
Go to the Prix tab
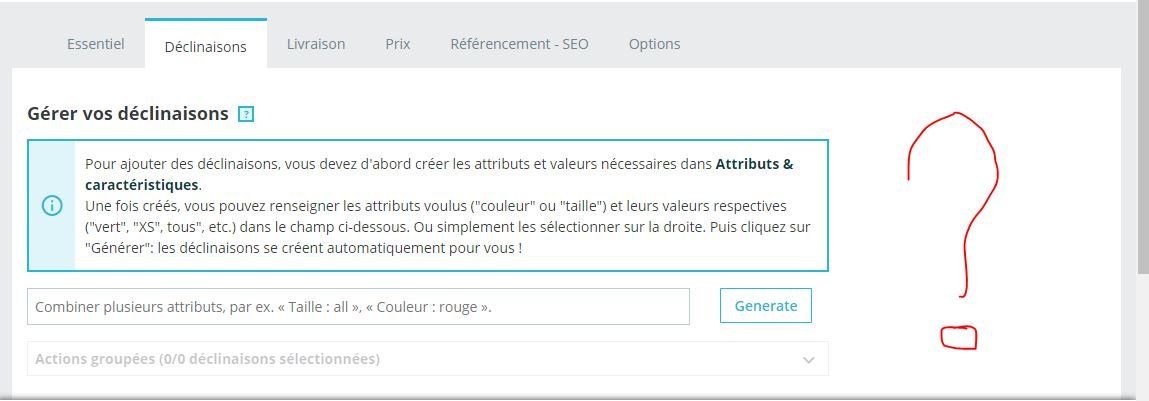398,44
